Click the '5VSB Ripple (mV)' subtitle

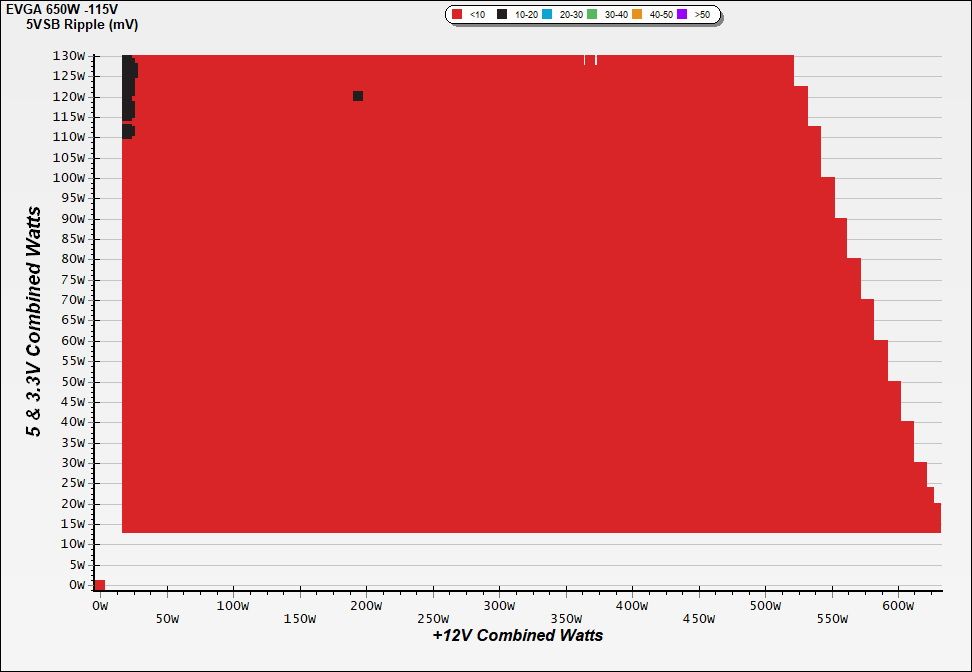tap(82, 25)
